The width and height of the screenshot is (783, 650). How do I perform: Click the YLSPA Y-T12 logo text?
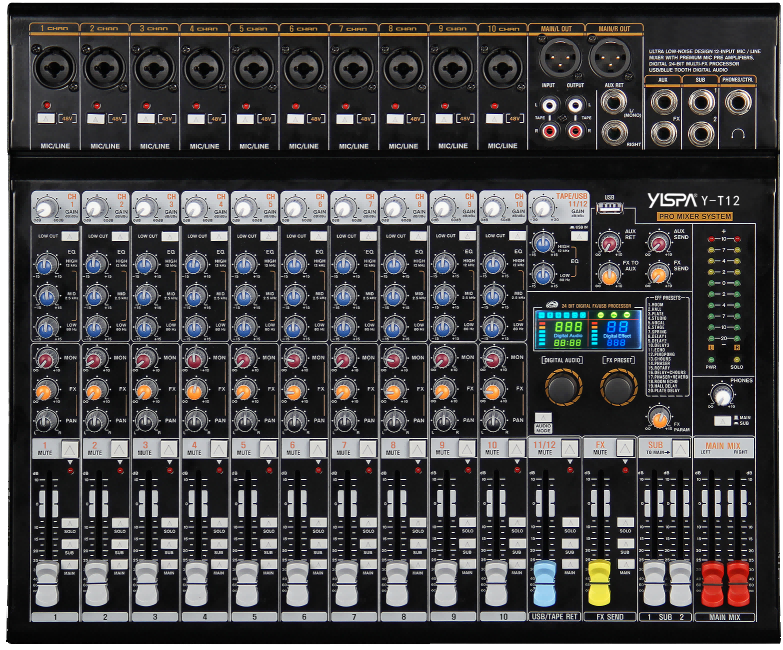coord(694,200)
